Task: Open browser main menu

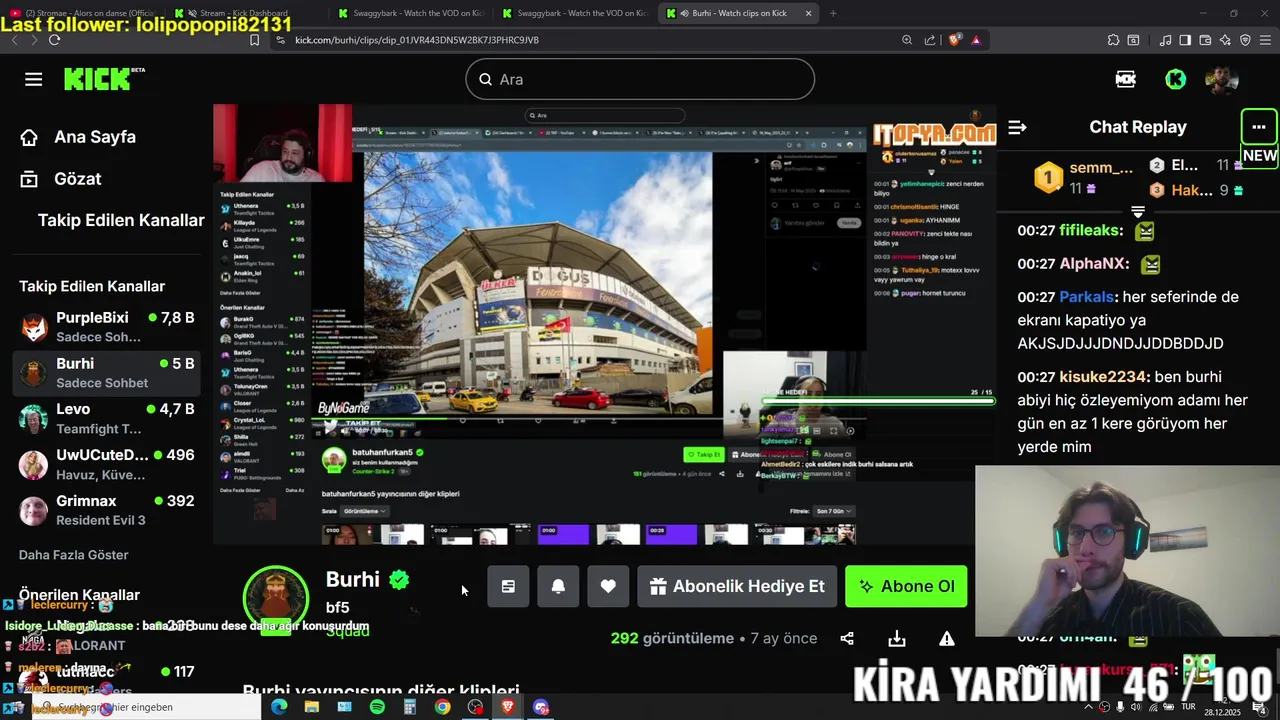Action: pos(1265,40)
